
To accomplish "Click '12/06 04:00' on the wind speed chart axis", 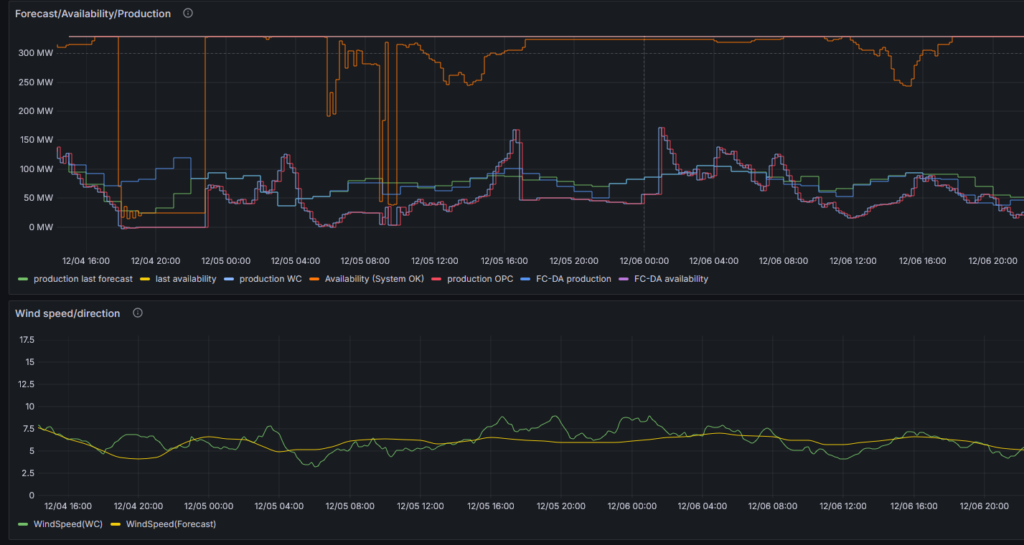I will (702, 506).
